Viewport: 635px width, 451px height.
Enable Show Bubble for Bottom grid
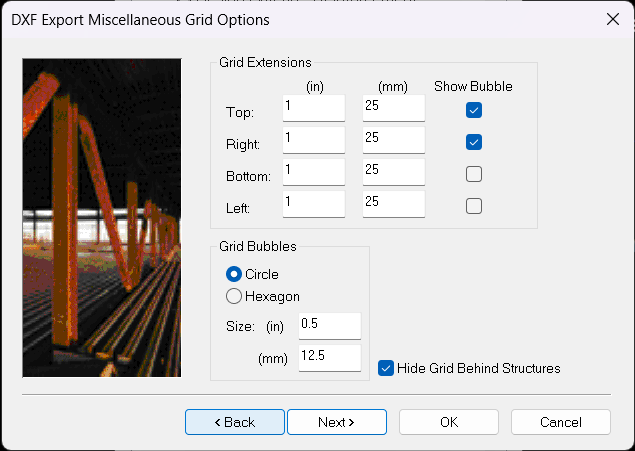(474, 174)
